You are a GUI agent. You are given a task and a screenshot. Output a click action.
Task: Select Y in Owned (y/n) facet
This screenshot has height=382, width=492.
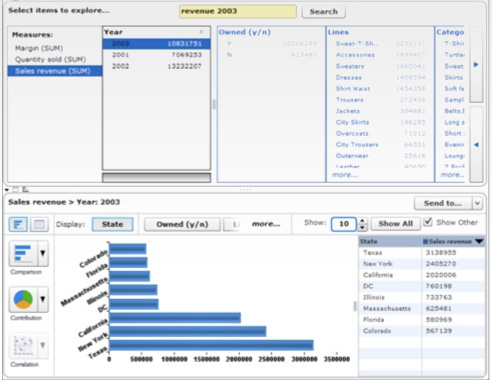tap(271, 43)
